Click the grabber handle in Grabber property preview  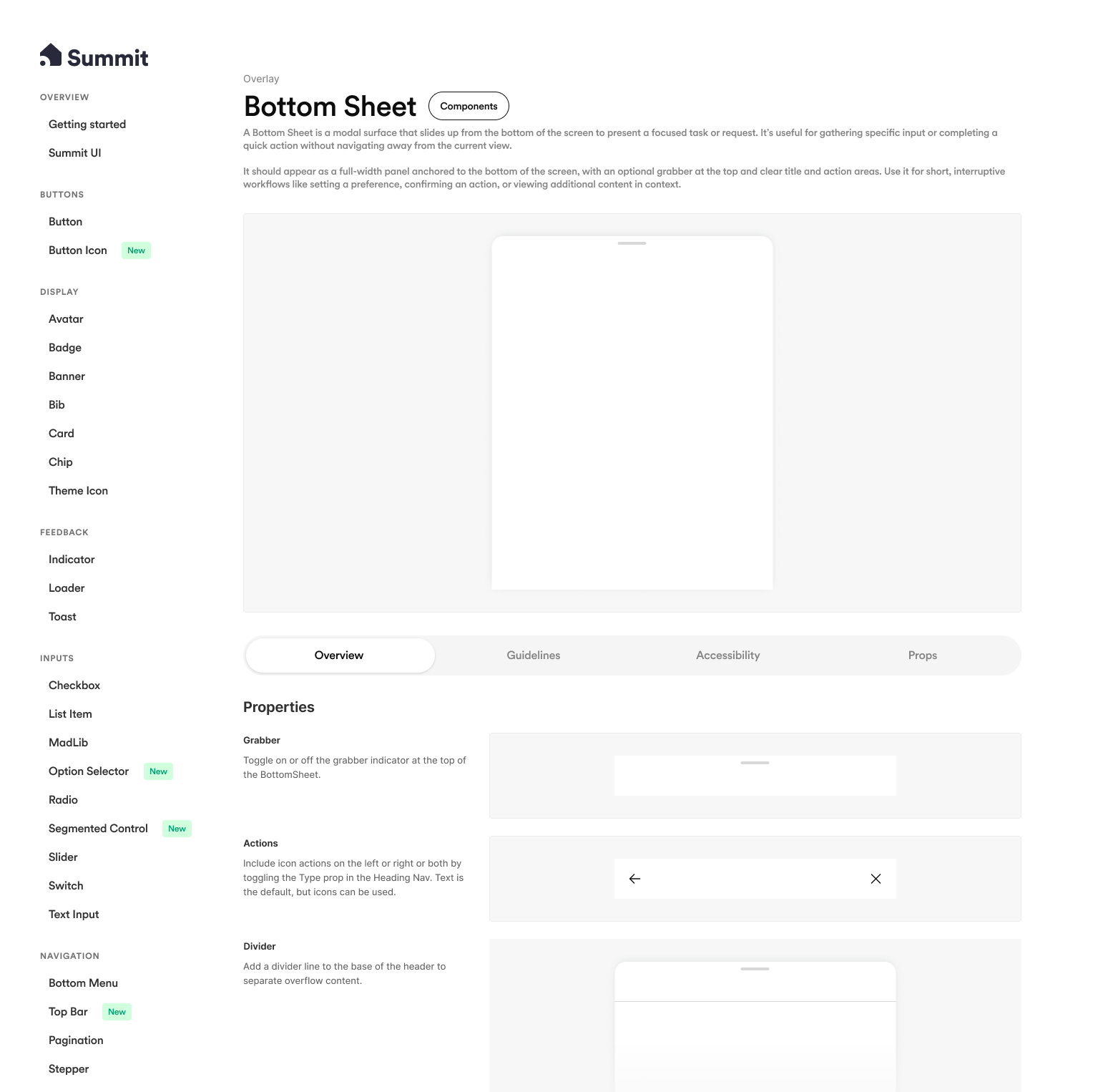point(755,763)
